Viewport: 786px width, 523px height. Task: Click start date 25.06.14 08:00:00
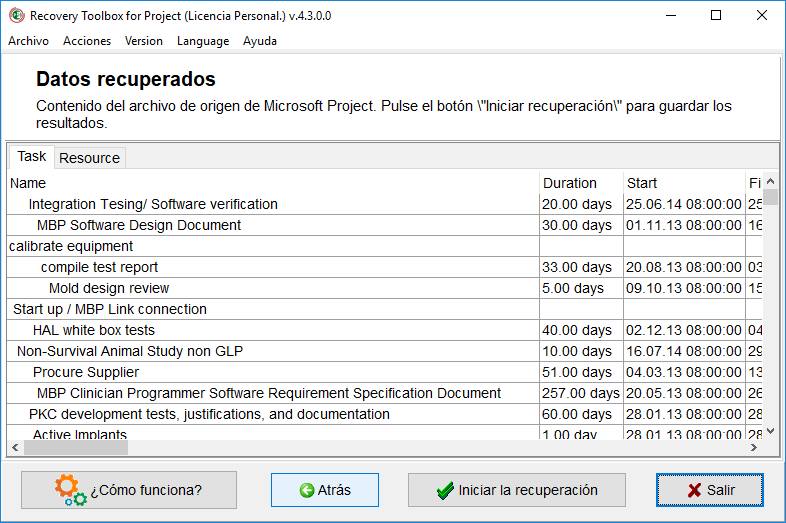pos(684,204)
